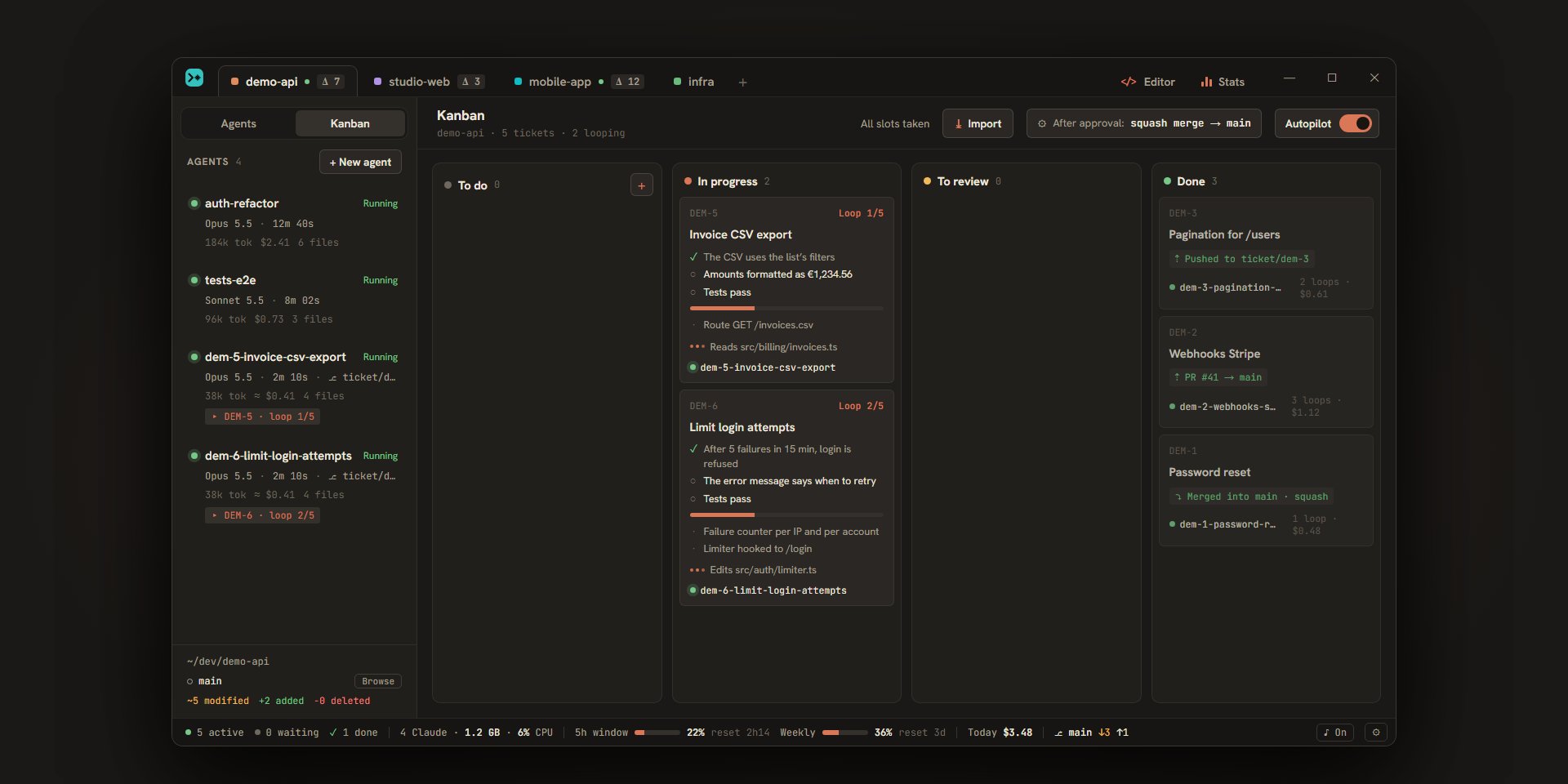The image size is (1568, 784).
Task: Click the Import button
Action: [x=978, y=123]
